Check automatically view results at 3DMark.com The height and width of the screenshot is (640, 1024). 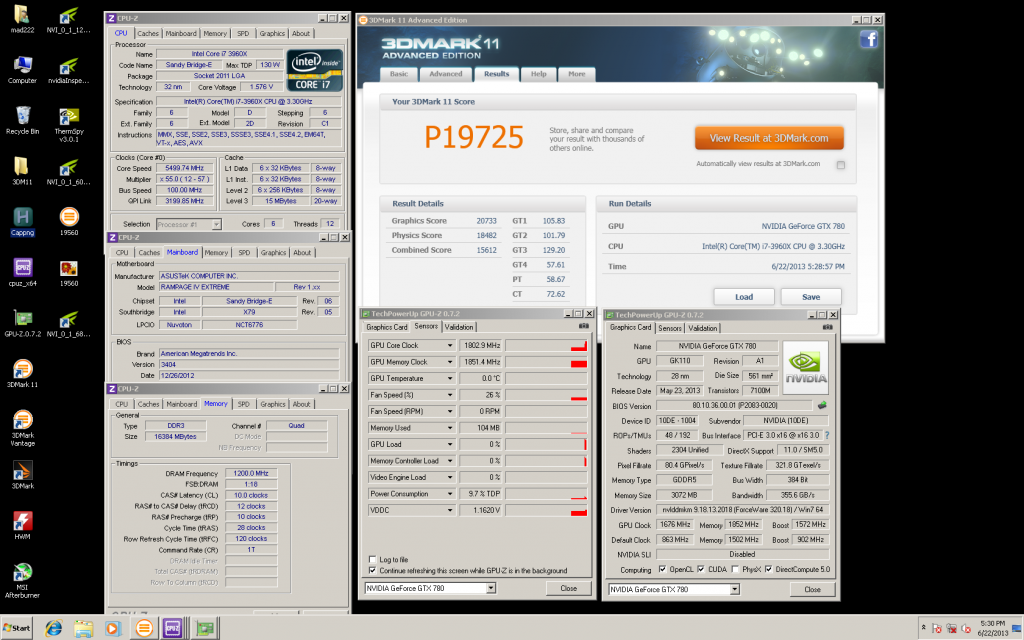click(x=840, y=164)
